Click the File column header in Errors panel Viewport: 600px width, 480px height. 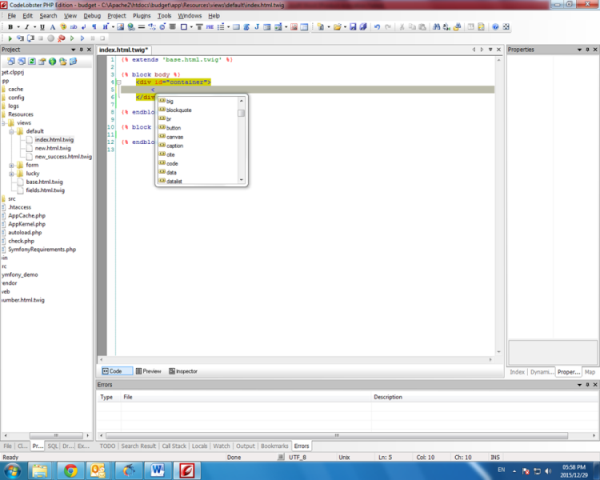[x=128, y=397]
